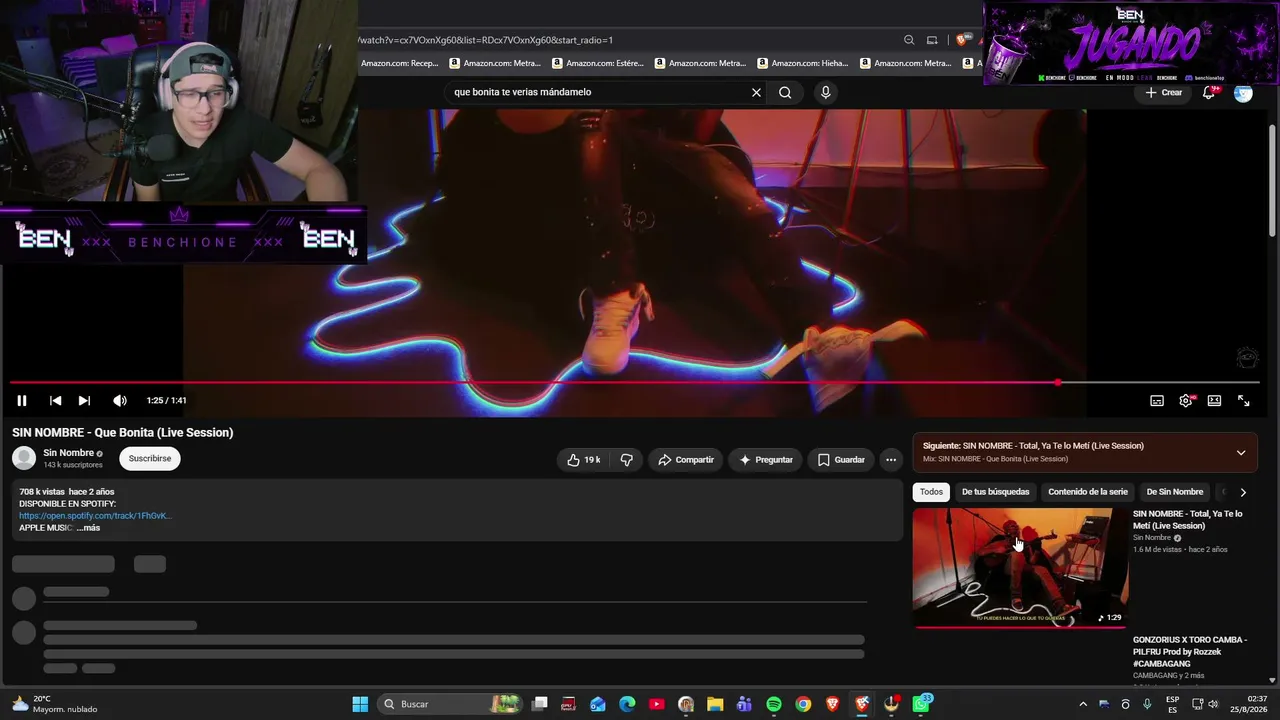
Task: Open the Windows Start menu
Action: point(360,704)
